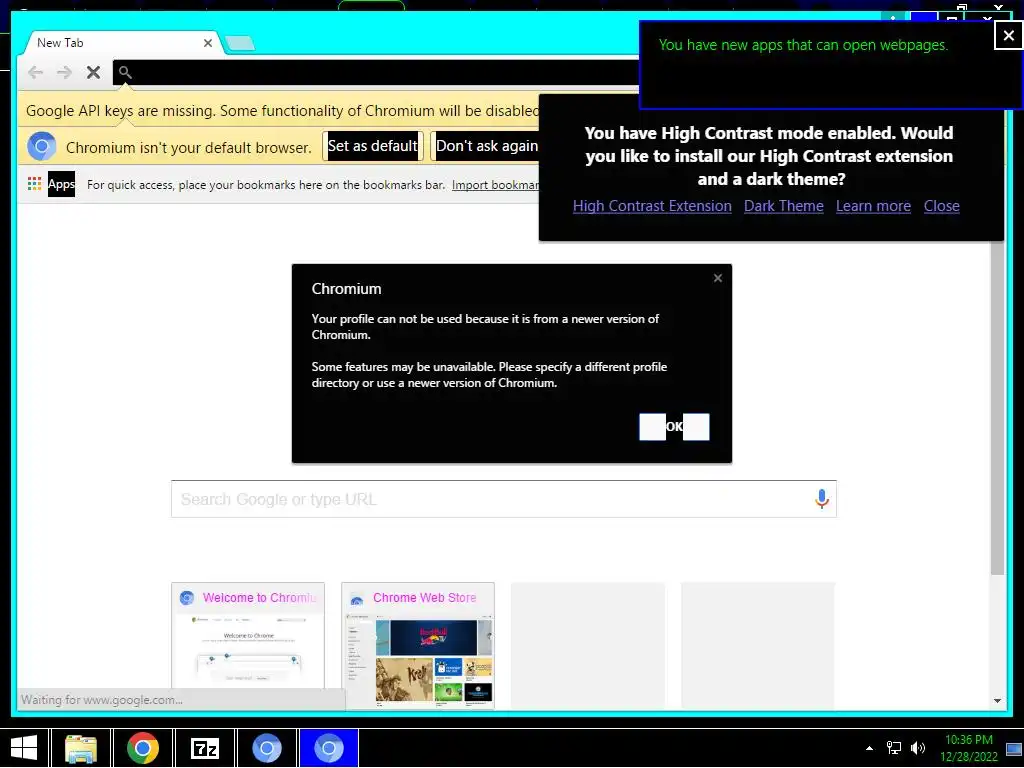
Task: Click the search magnifier in the address bar
Action: coord(125,72)
